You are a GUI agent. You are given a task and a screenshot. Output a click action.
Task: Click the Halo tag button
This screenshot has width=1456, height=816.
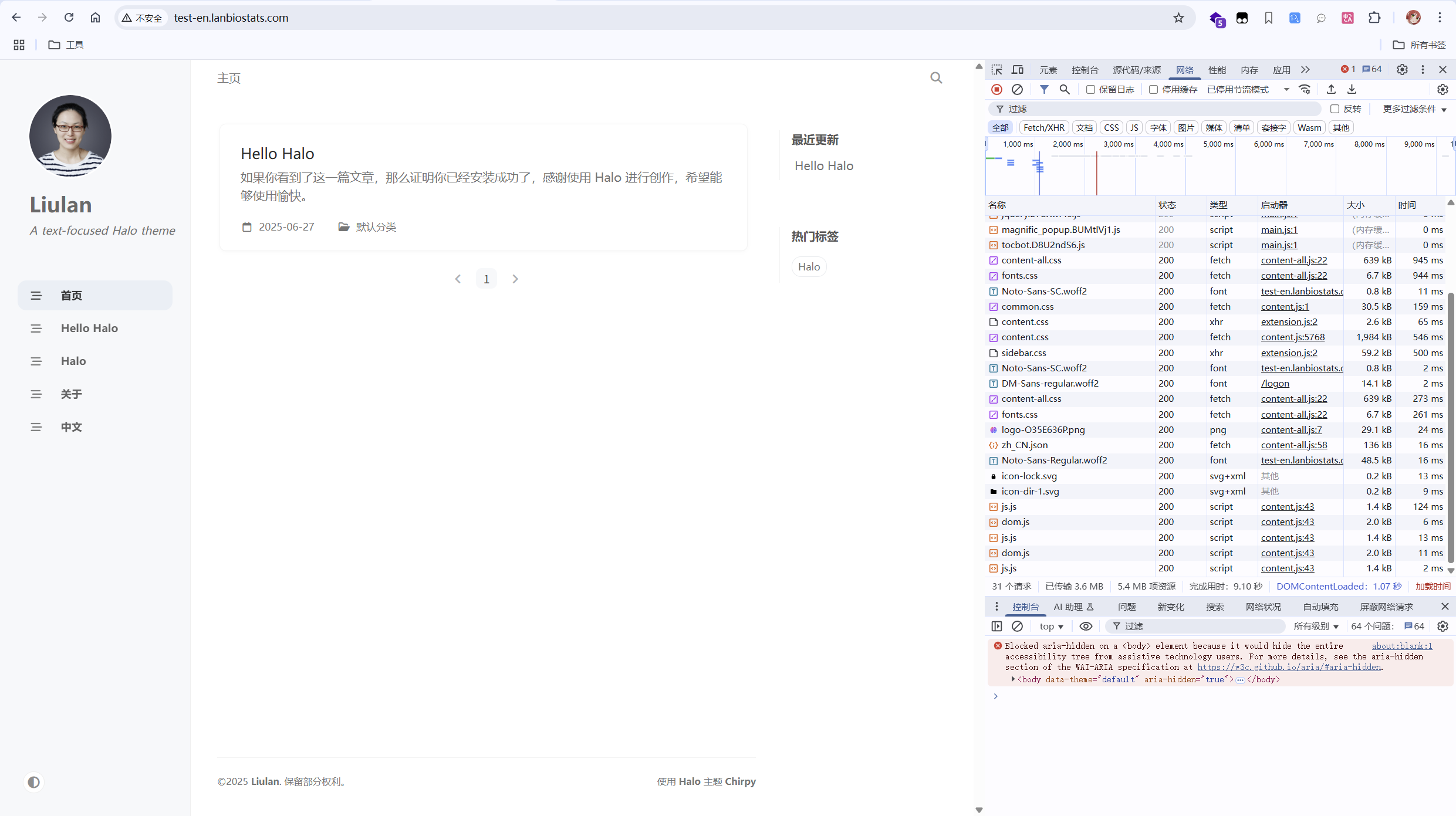809,267
